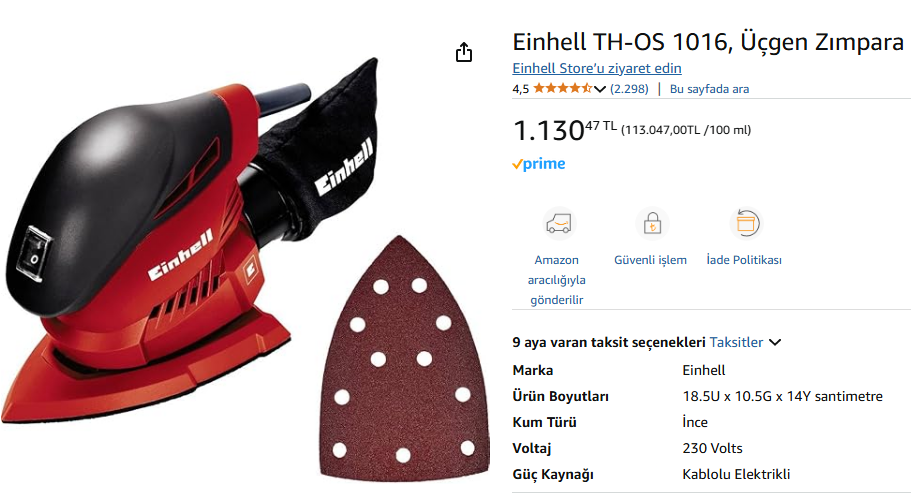Viewport: 911px width, 498px height.
Task: Open 'Amazon aracılığıyla gönderilir' link
Action: pos(557,280)
